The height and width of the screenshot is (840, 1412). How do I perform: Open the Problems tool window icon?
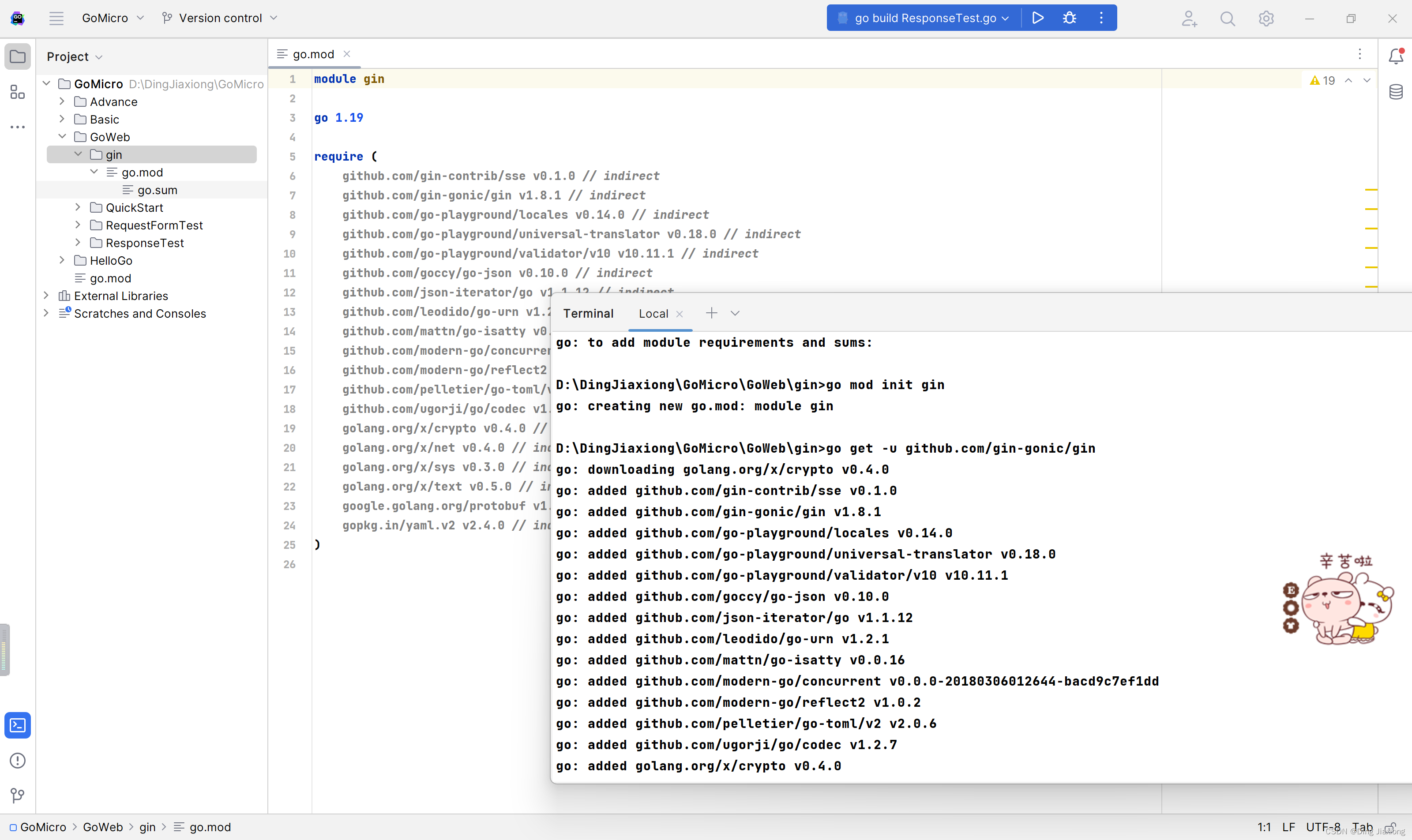click(x=18, y=760)
